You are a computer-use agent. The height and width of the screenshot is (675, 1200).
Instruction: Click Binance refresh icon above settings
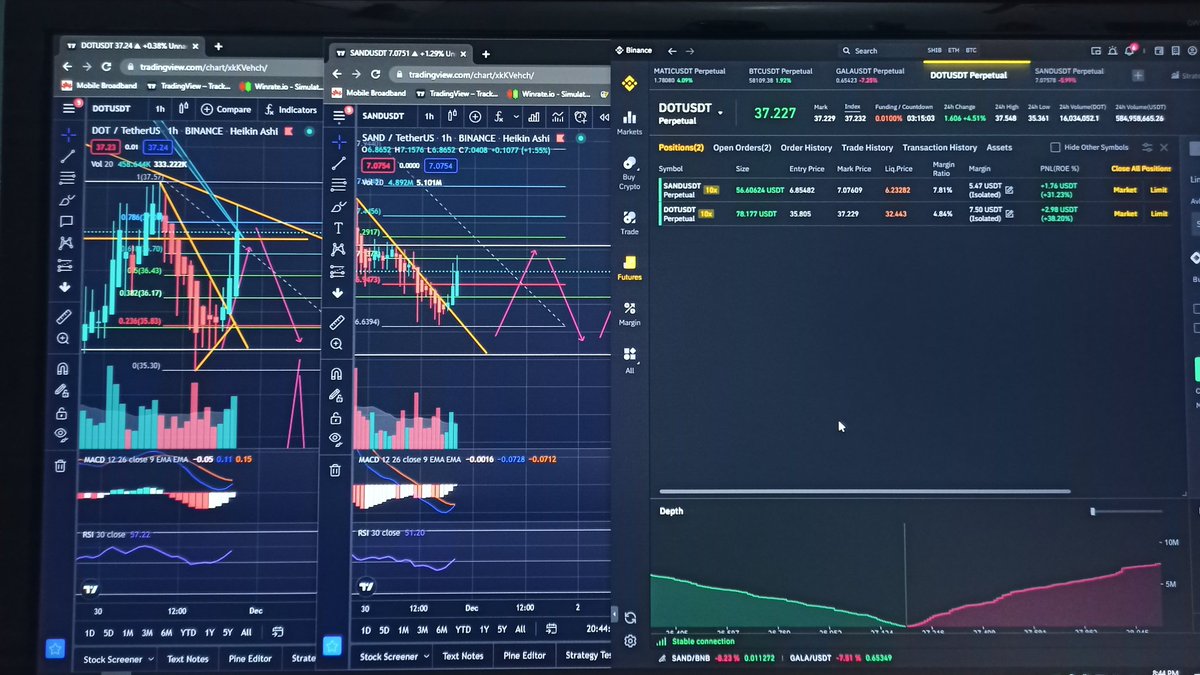pos(630,618)
